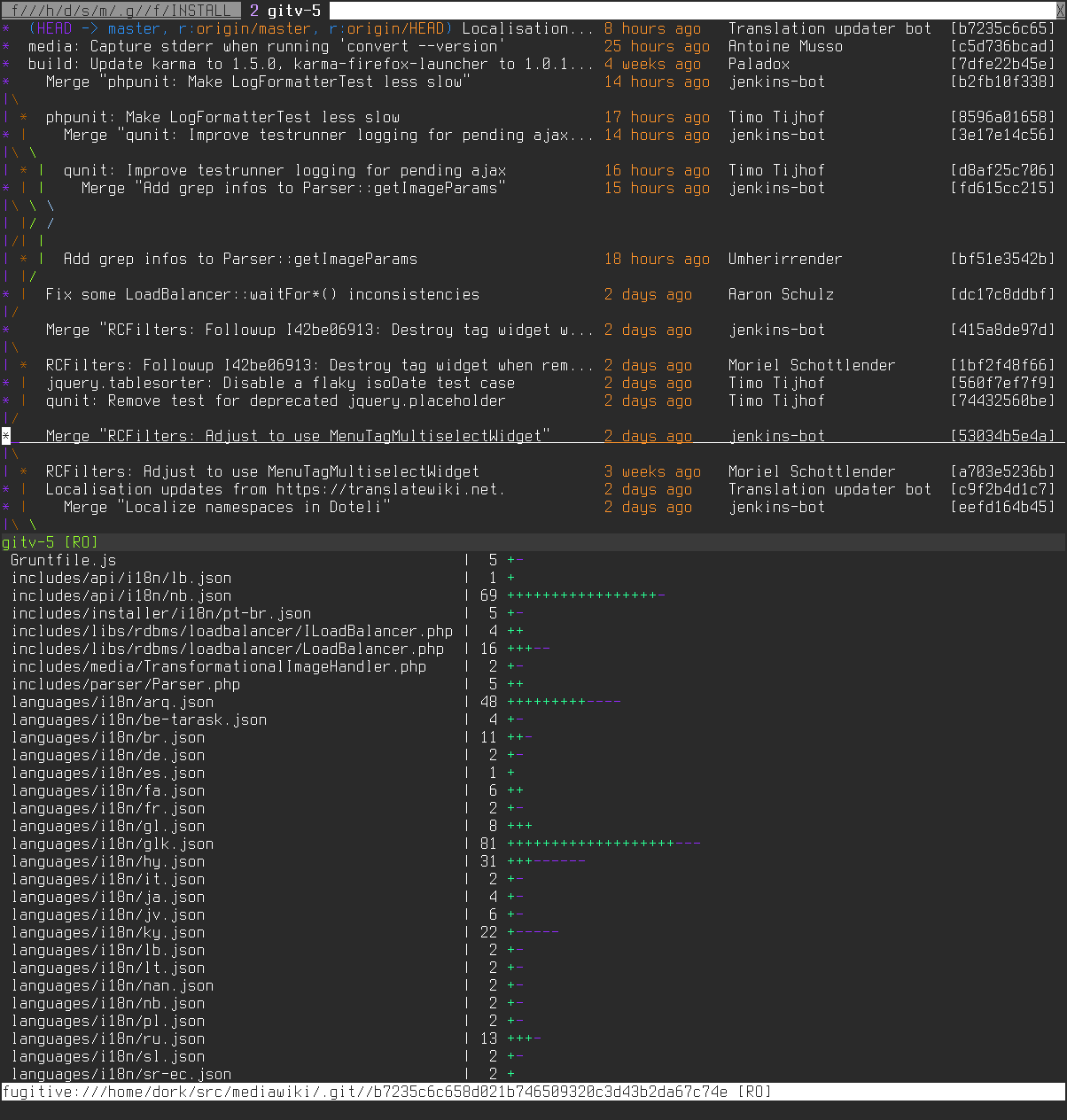Open languages/i18n/be-tarask.json entry
The height and width of the screenshot is (1120, 1067).
[x=139, y=719]
